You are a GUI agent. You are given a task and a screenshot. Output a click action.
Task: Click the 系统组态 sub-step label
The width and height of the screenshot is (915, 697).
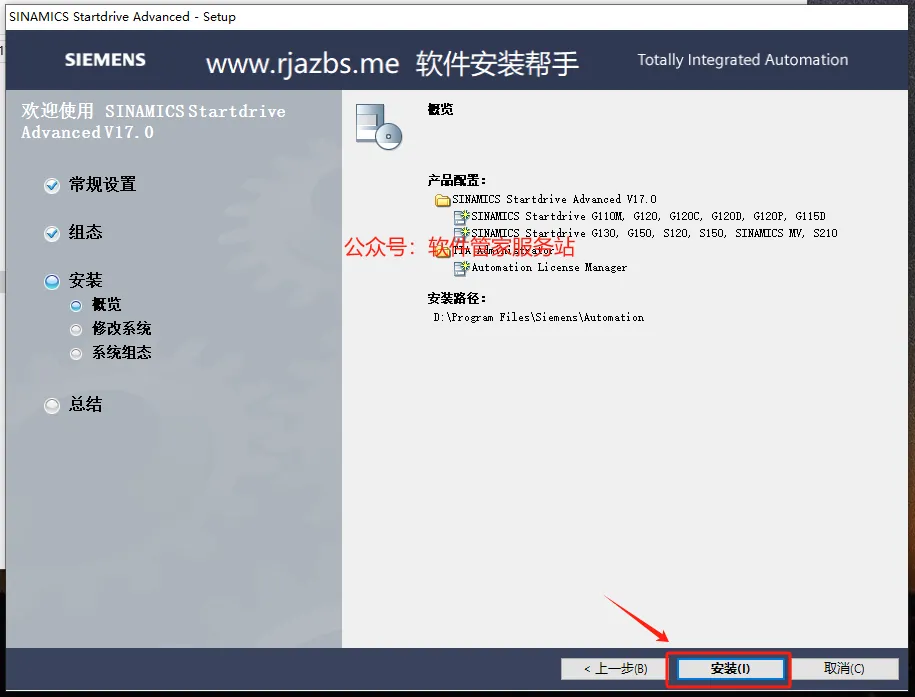coord(121,353)
